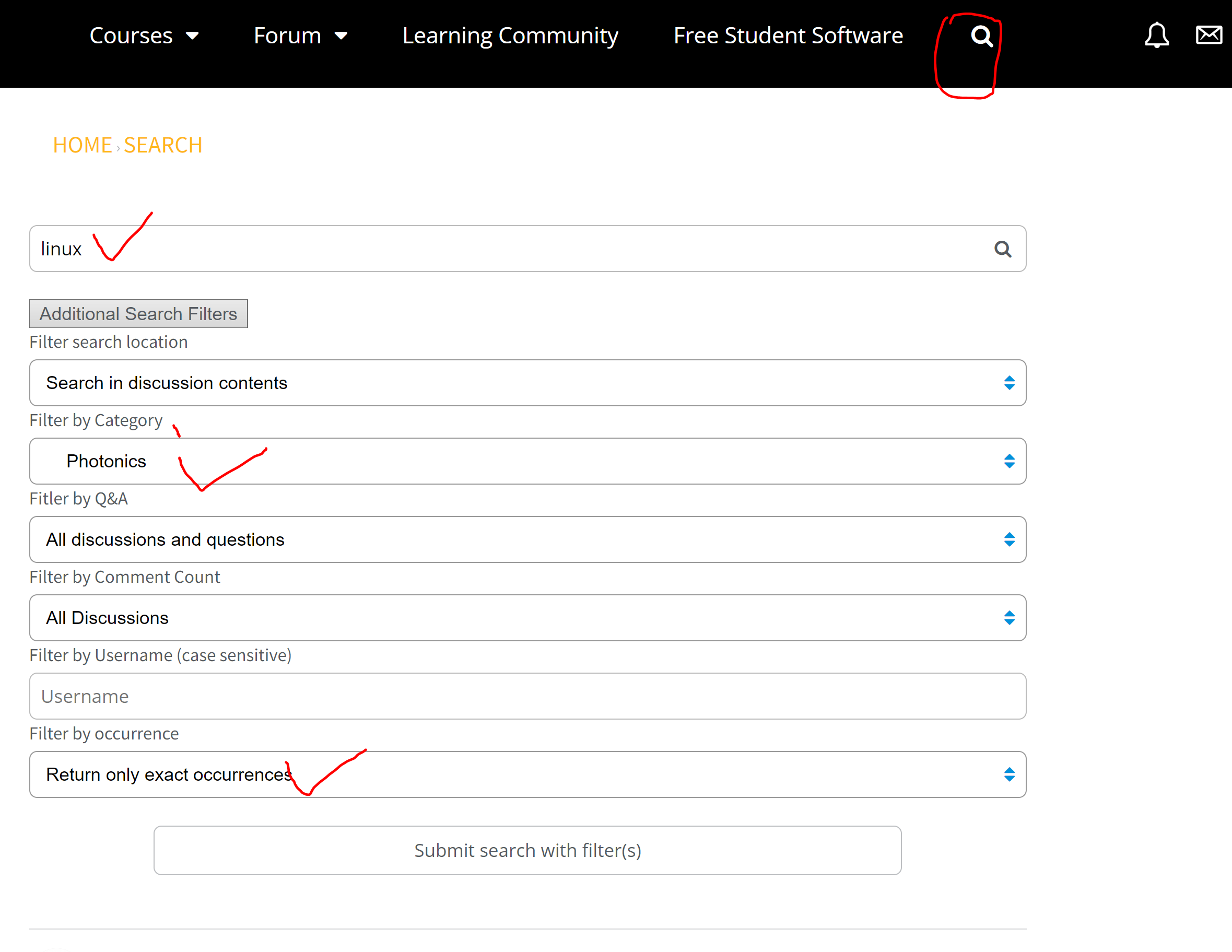Open the notifications bell icon
This screenshot has height=952, width=1232.
pyautogui.click(x=1156, y=36)
